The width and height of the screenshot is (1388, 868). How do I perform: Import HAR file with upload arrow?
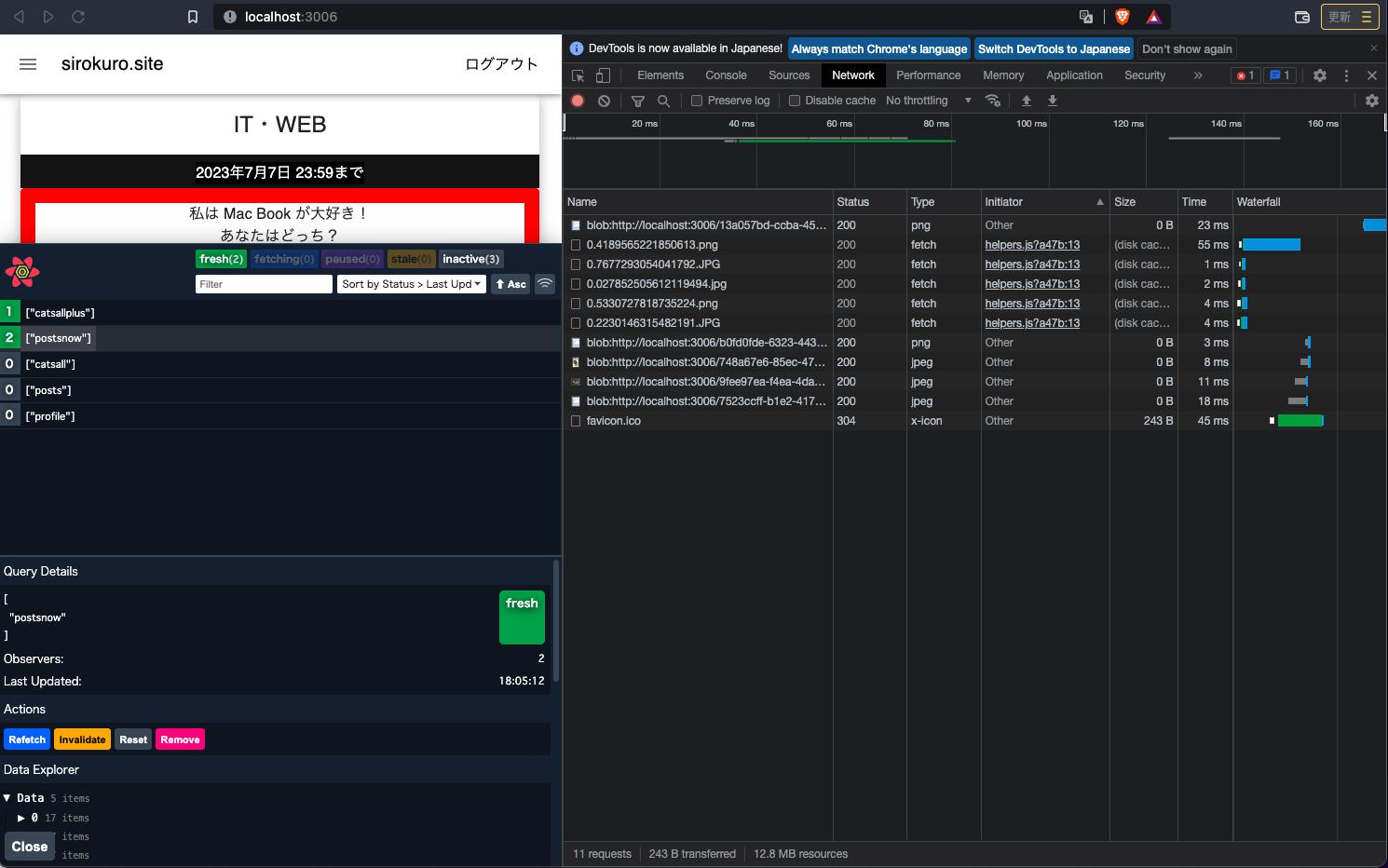click(1027, 101)
